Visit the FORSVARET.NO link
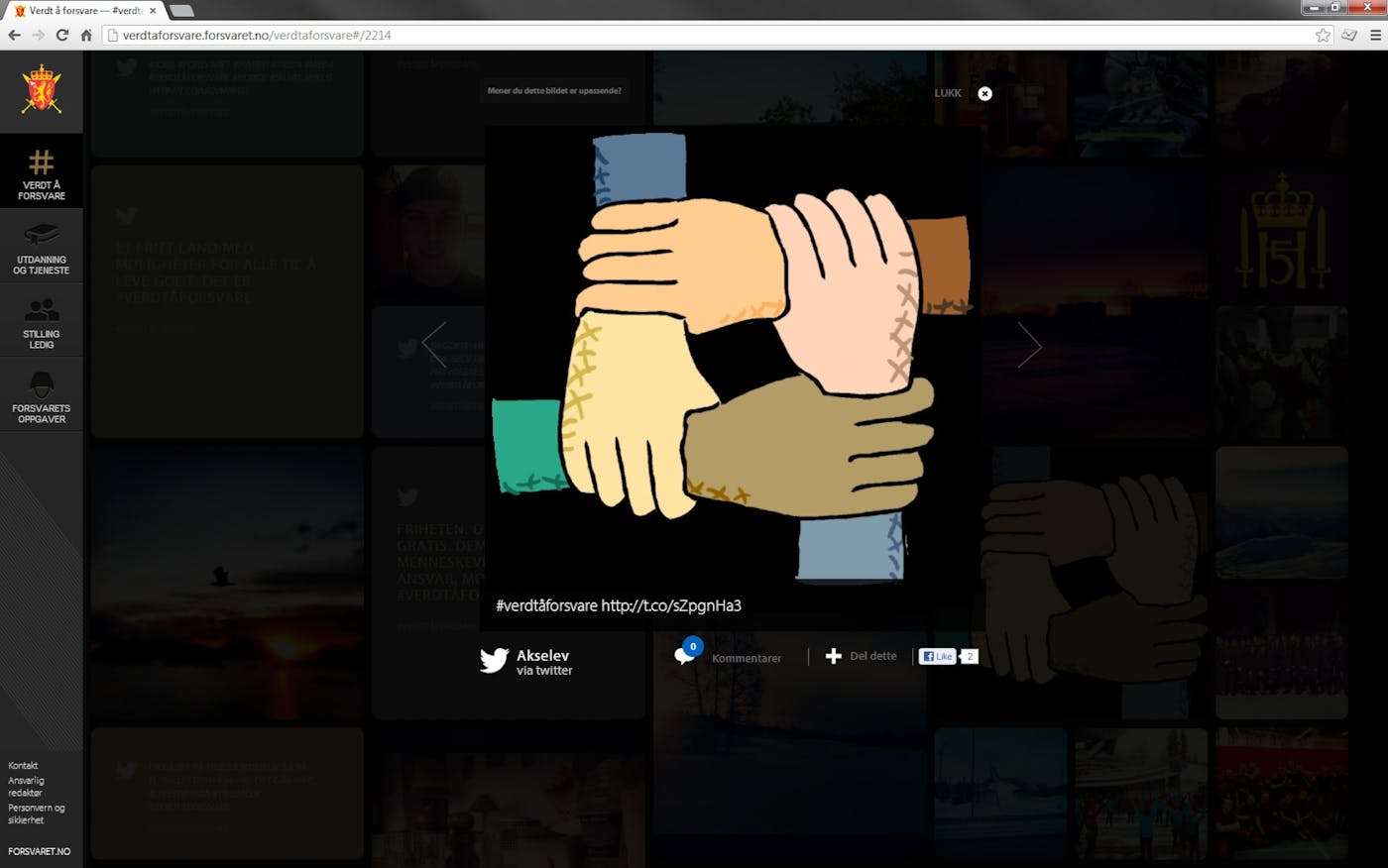The height and width of the screenshot is (868, 1388). (x=40, y=851)
